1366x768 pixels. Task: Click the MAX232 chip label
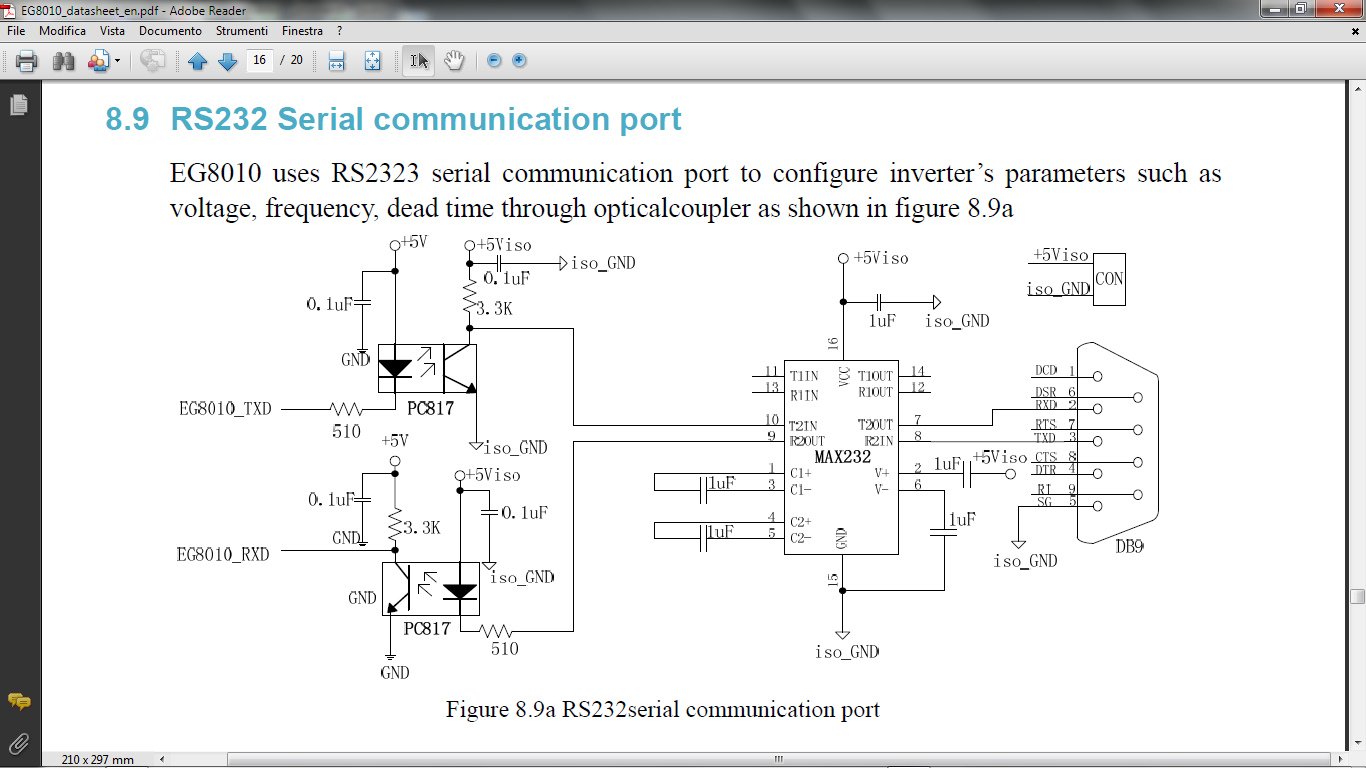(841, 455)
